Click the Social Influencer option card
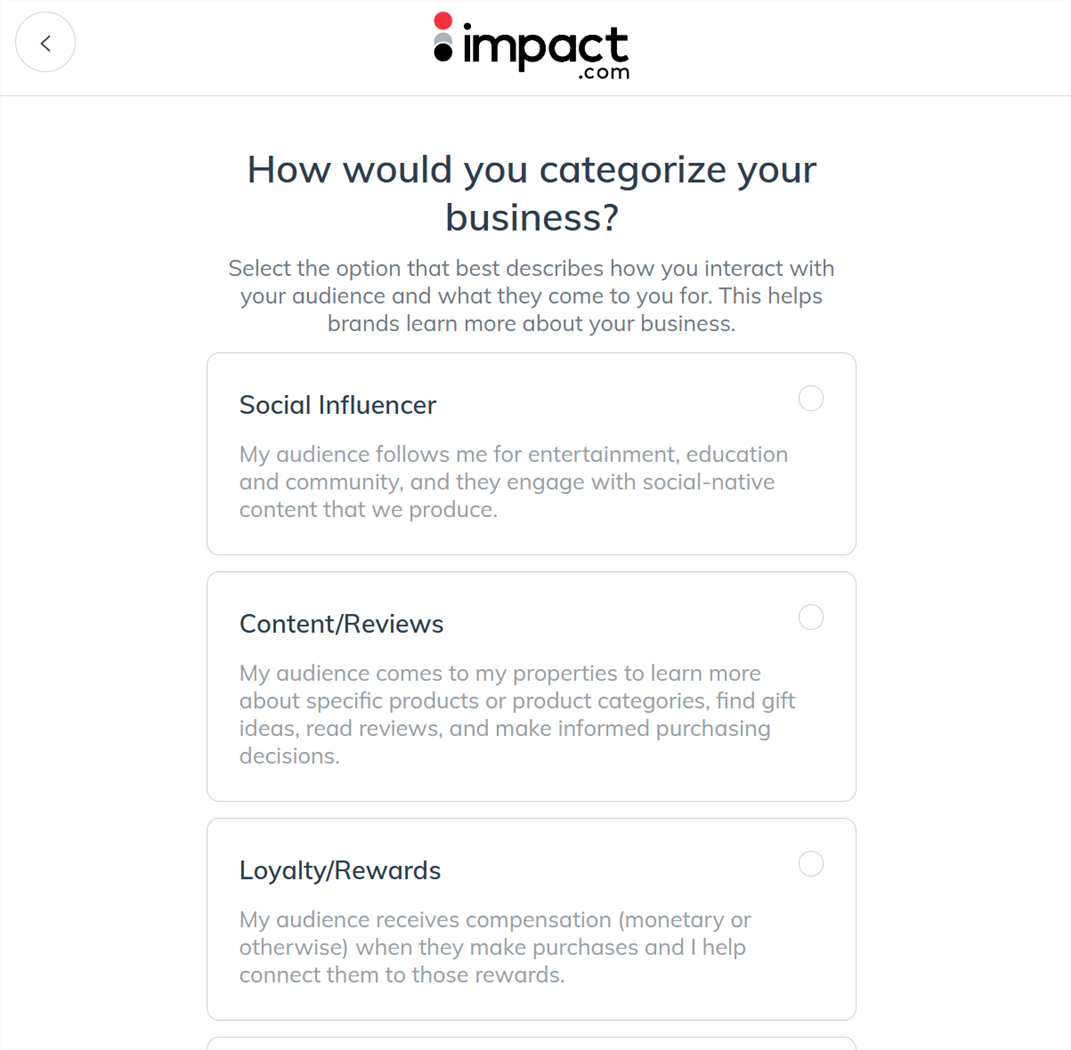Viewport: 1071px width, 1050px height. [x=531, y=453]
